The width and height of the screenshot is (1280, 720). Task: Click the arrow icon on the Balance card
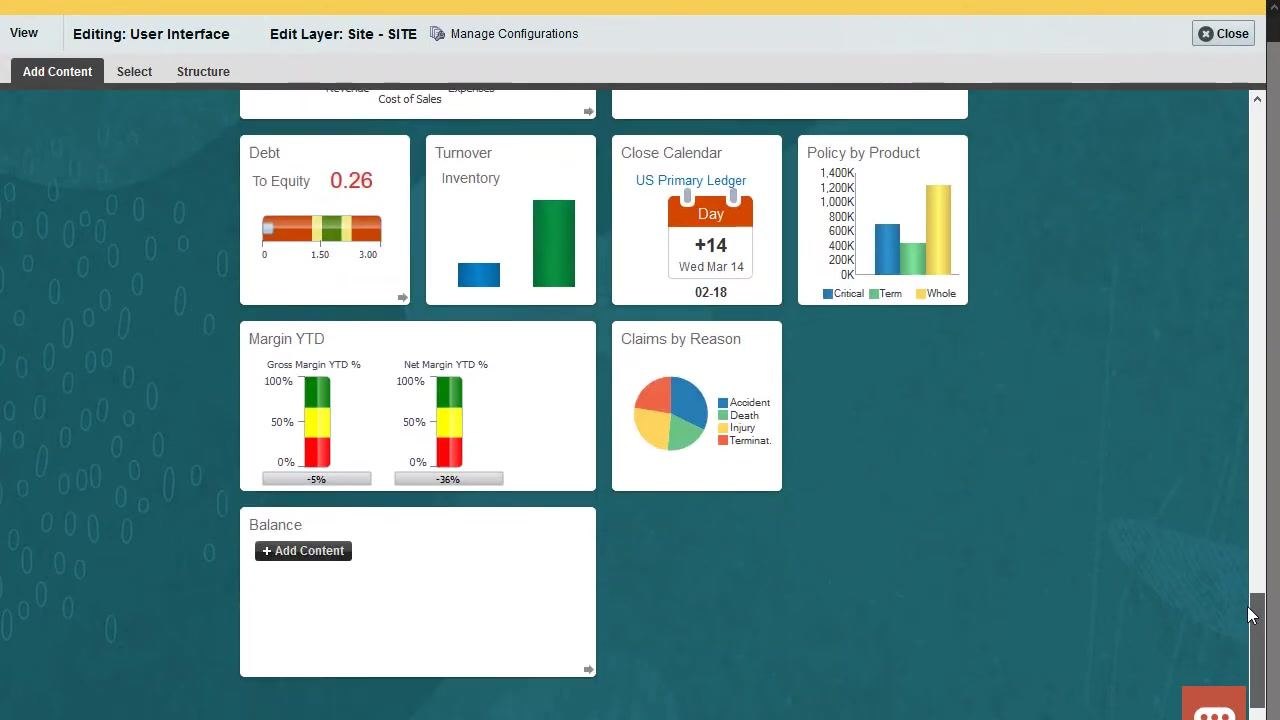(x=588, y=669)
